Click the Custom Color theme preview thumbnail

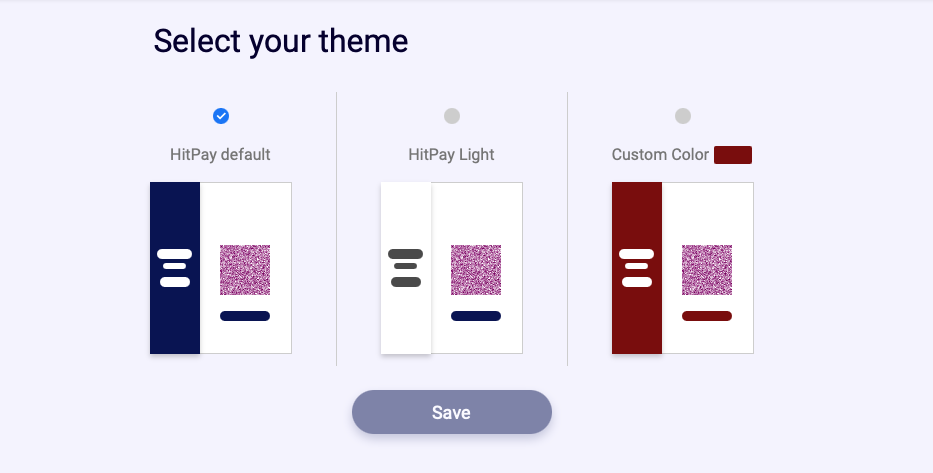click(x=682, y=268)
